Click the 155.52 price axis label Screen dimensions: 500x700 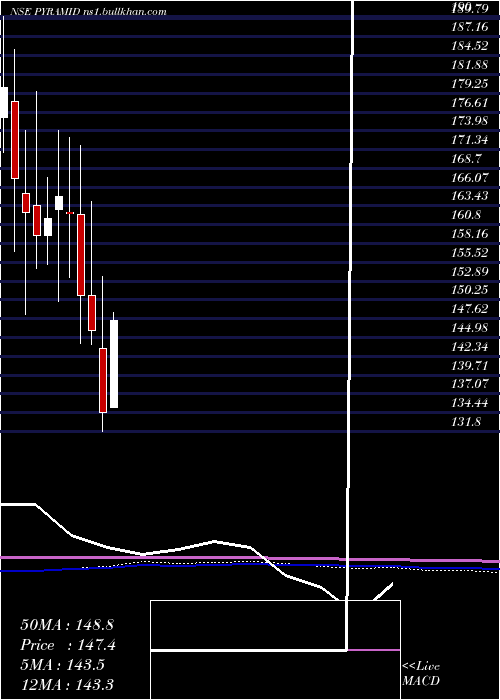click(x=470, y=253)
